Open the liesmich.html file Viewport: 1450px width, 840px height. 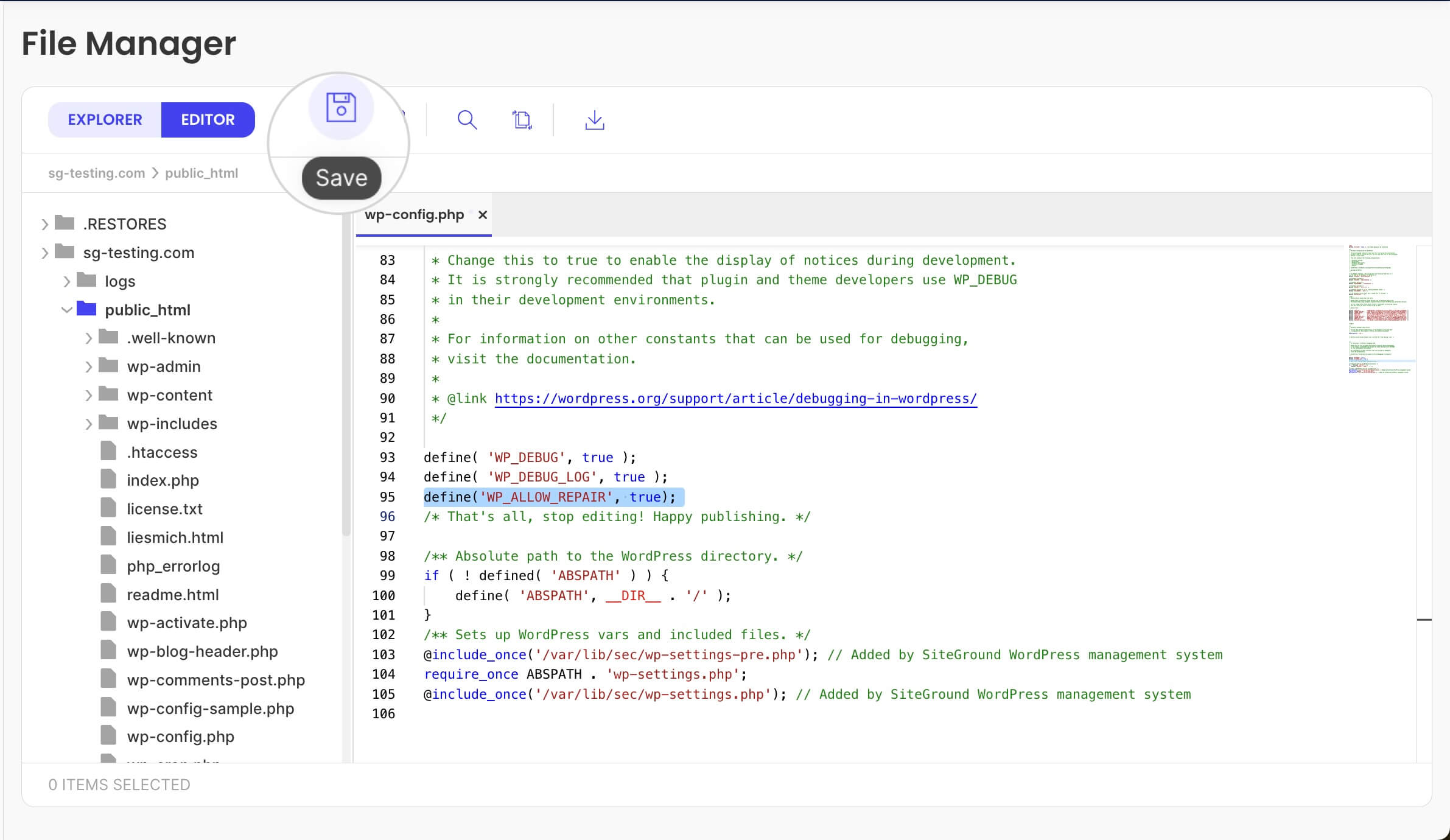175,537
